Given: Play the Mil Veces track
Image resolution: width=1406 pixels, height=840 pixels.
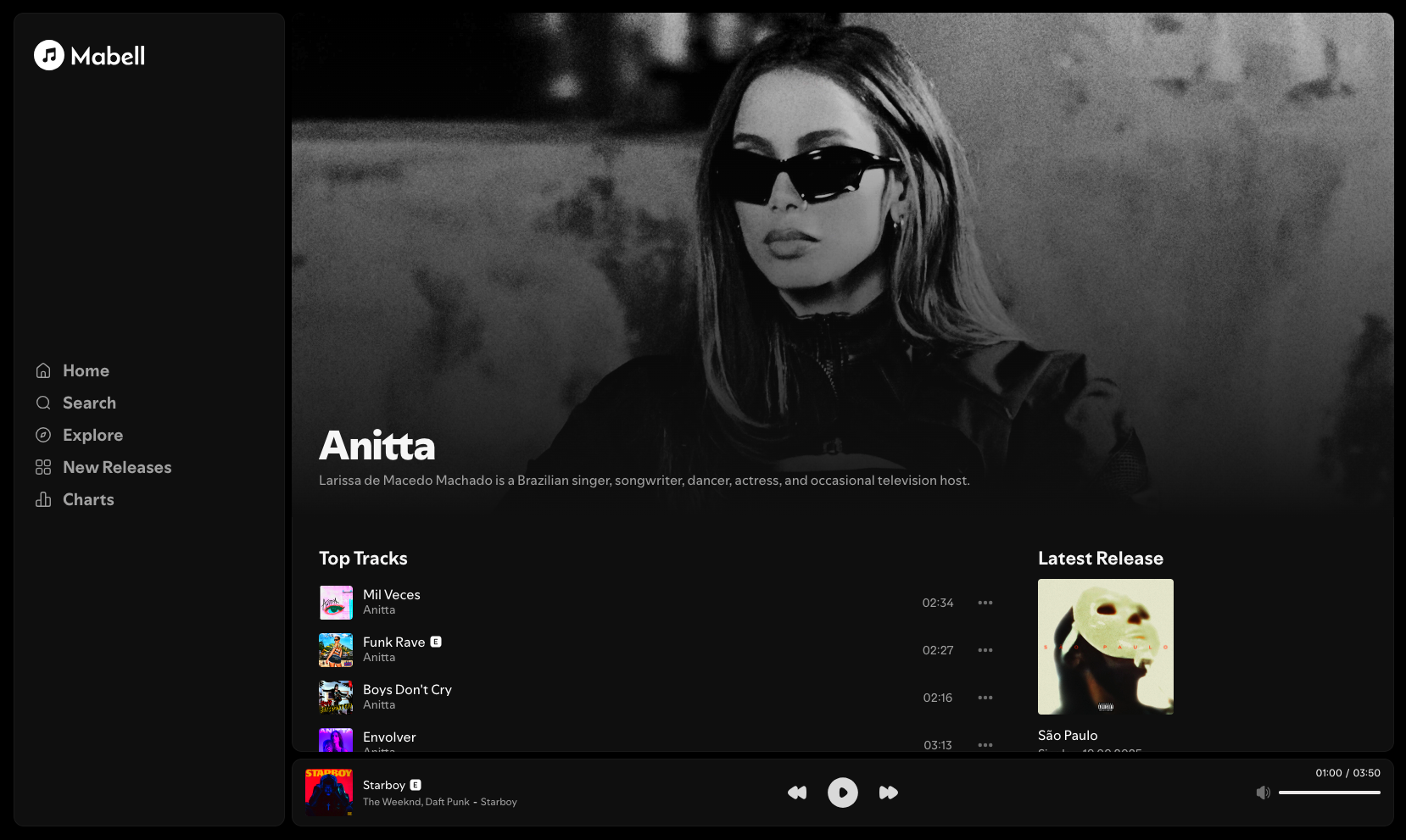Looking at the screenshot, I should 391,595.
